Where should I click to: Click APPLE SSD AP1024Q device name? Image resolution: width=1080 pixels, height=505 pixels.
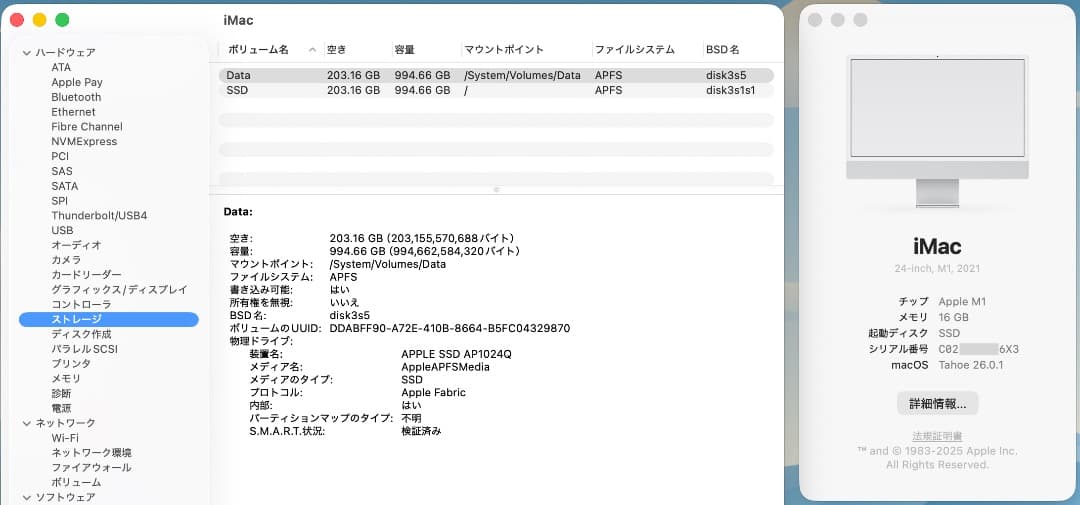(457, 354)
